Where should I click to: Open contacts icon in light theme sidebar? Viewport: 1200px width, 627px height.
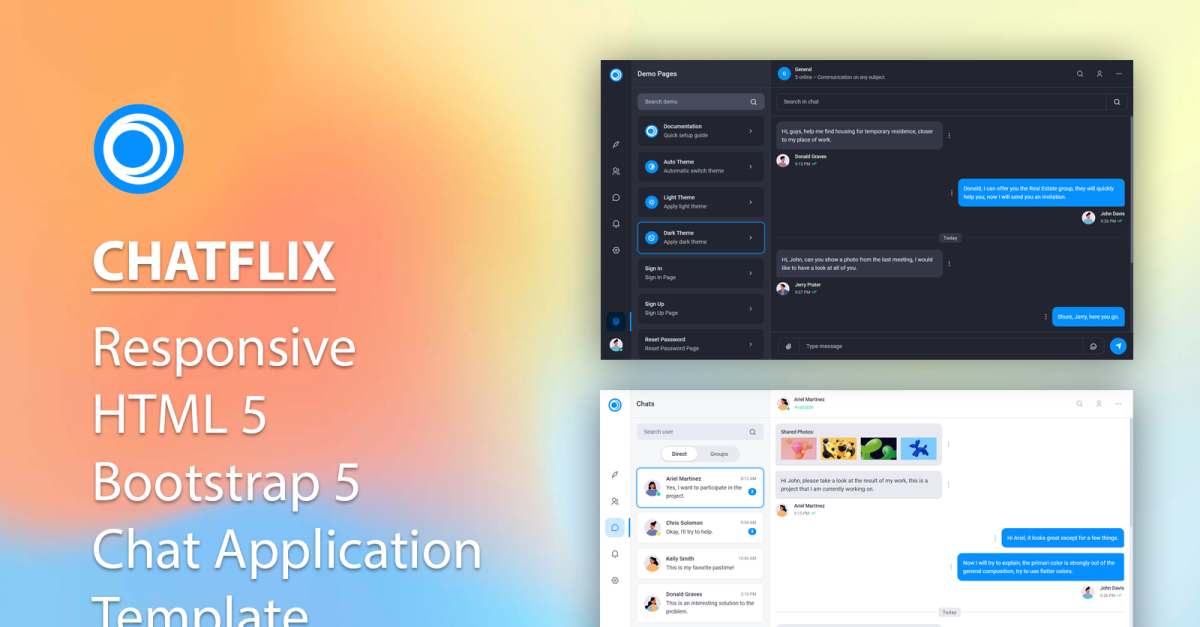[615, 501]
